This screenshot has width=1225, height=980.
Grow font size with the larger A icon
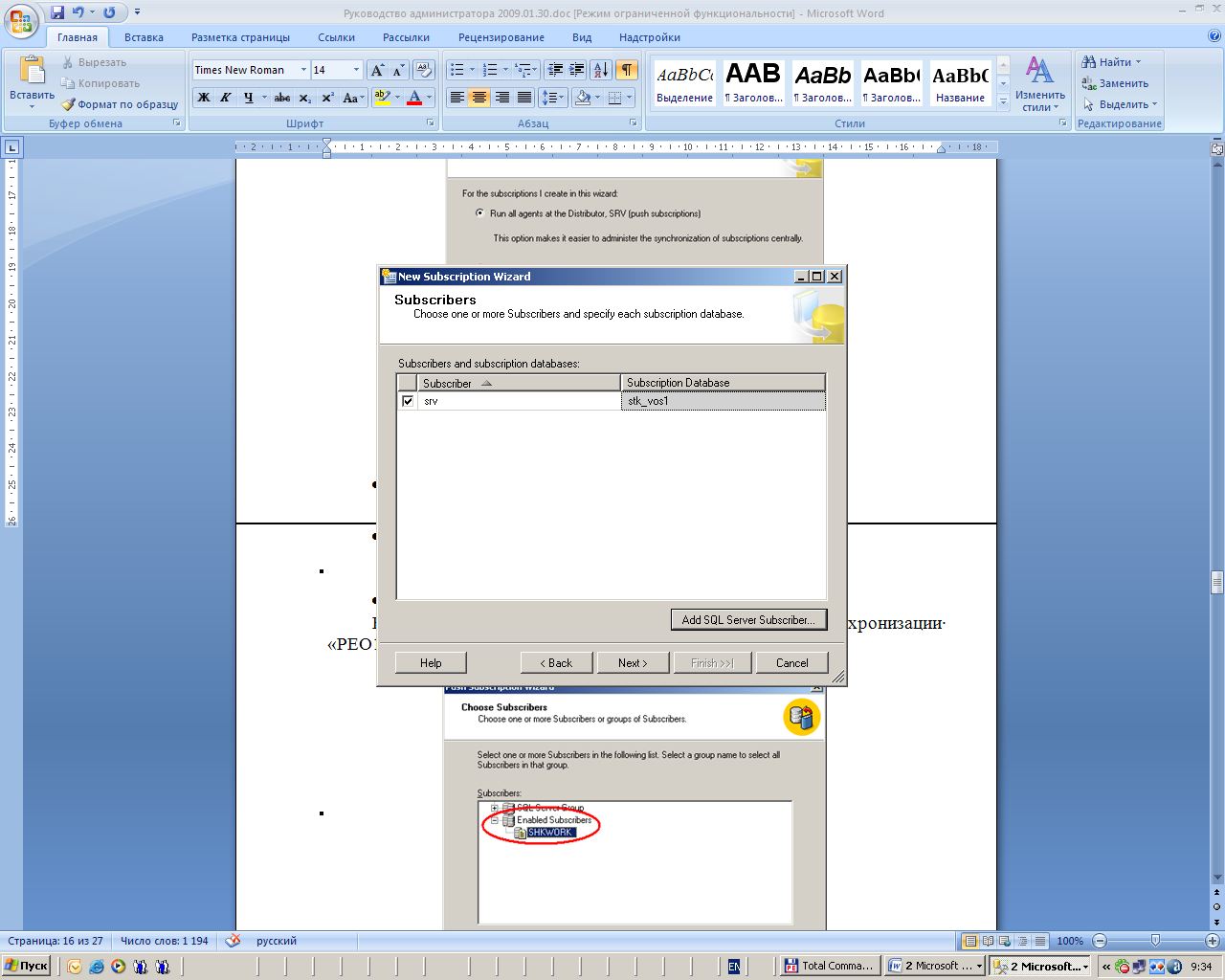[x=377, y=70]
